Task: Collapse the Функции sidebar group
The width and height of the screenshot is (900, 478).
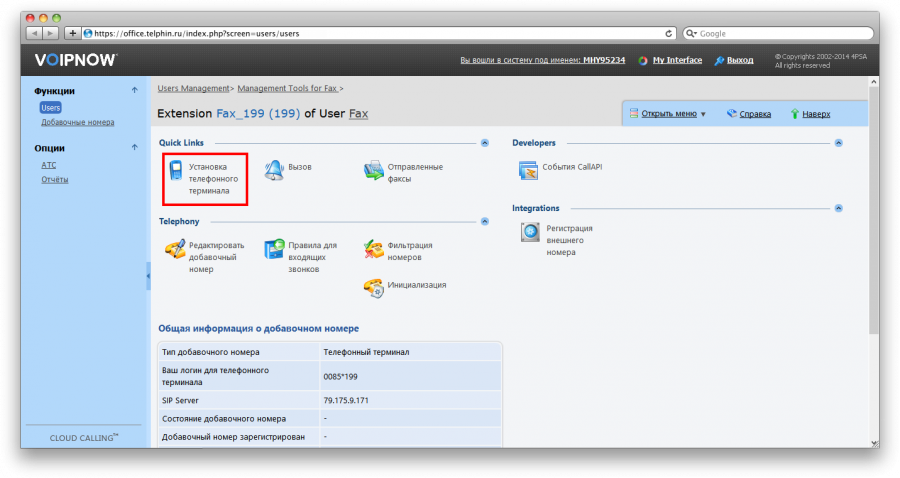Action: [x=134, y=90]
